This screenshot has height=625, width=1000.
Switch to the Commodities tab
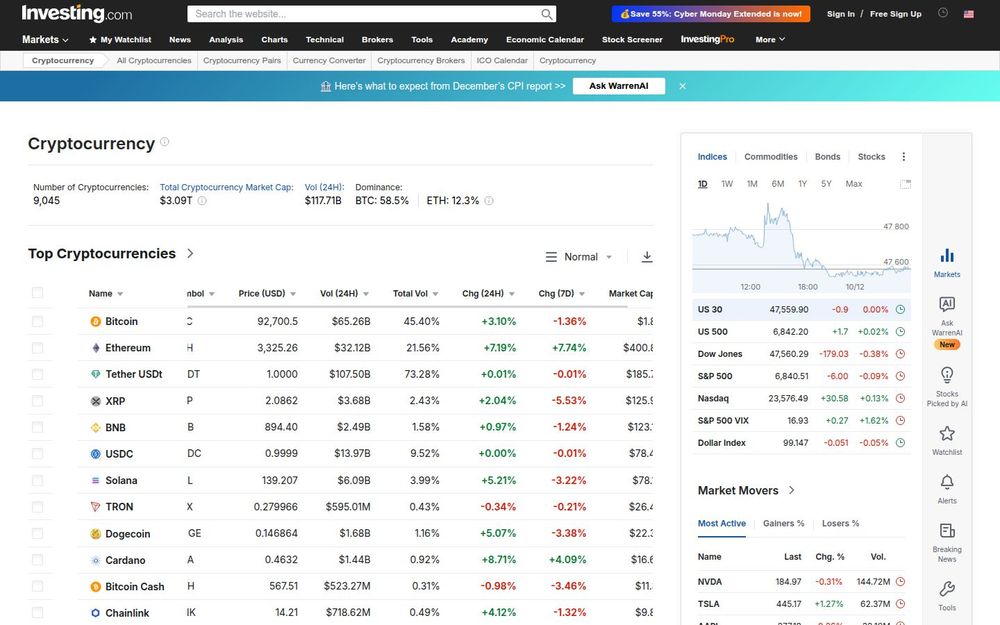770,157
